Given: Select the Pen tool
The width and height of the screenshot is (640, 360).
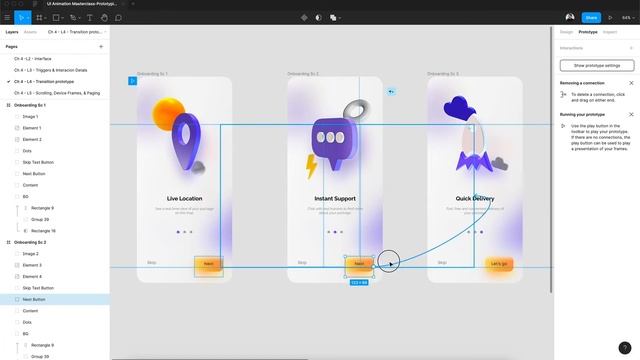Looking at the screenshot, I should [73, 18].
